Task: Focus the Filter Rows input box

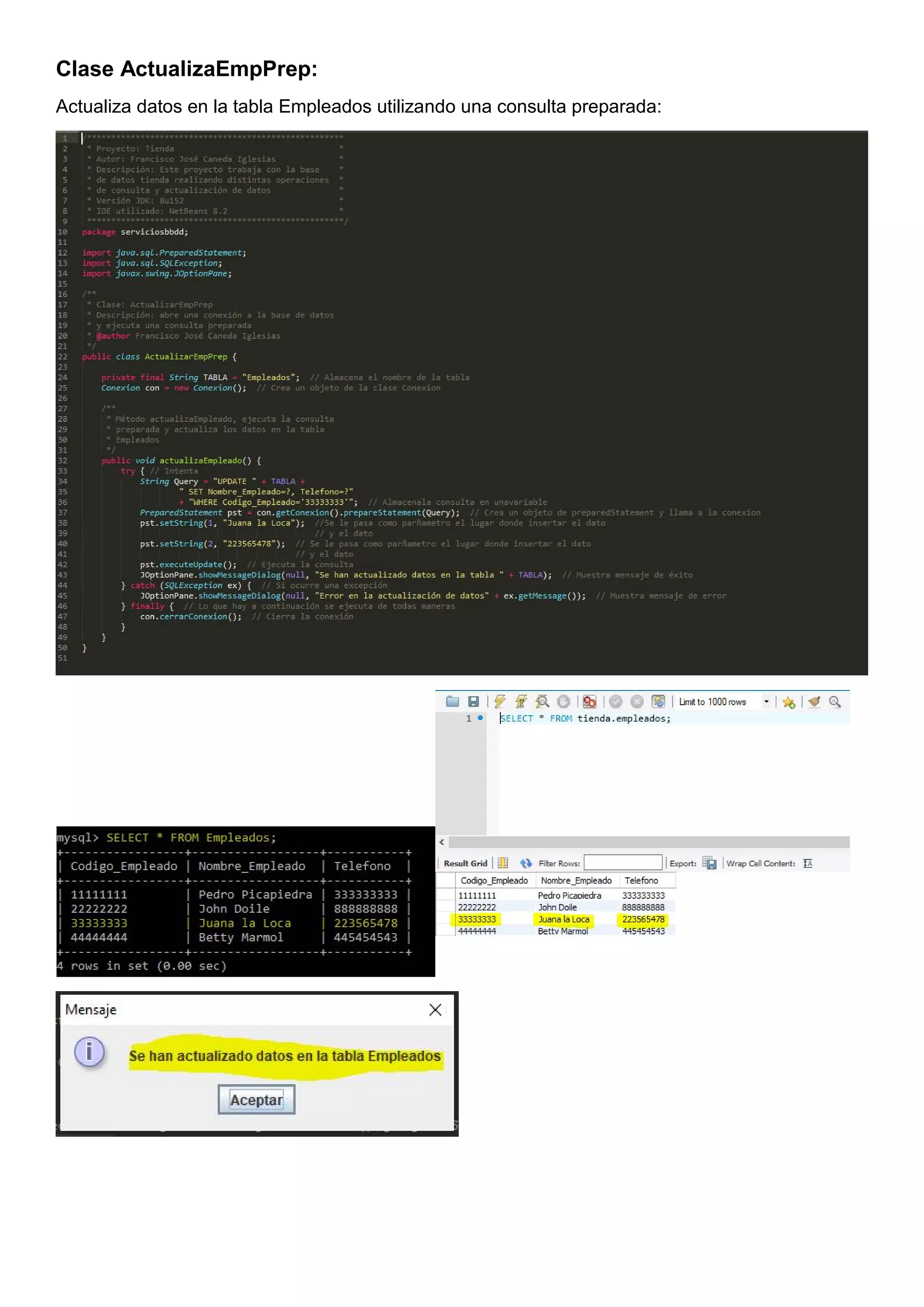Action: pyautogui.click(x=623, y=862)
